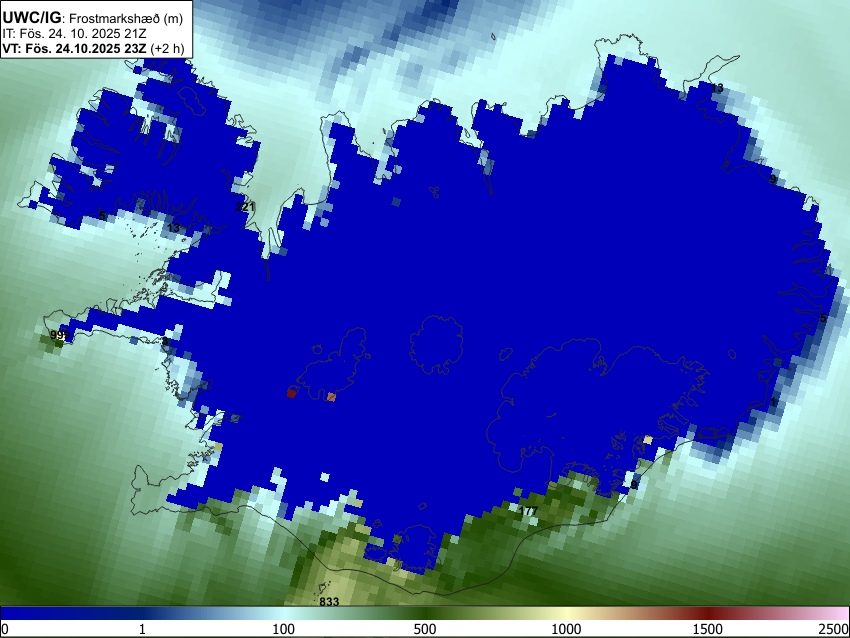Click the pale yellow section of the color scale

[566, 613]
